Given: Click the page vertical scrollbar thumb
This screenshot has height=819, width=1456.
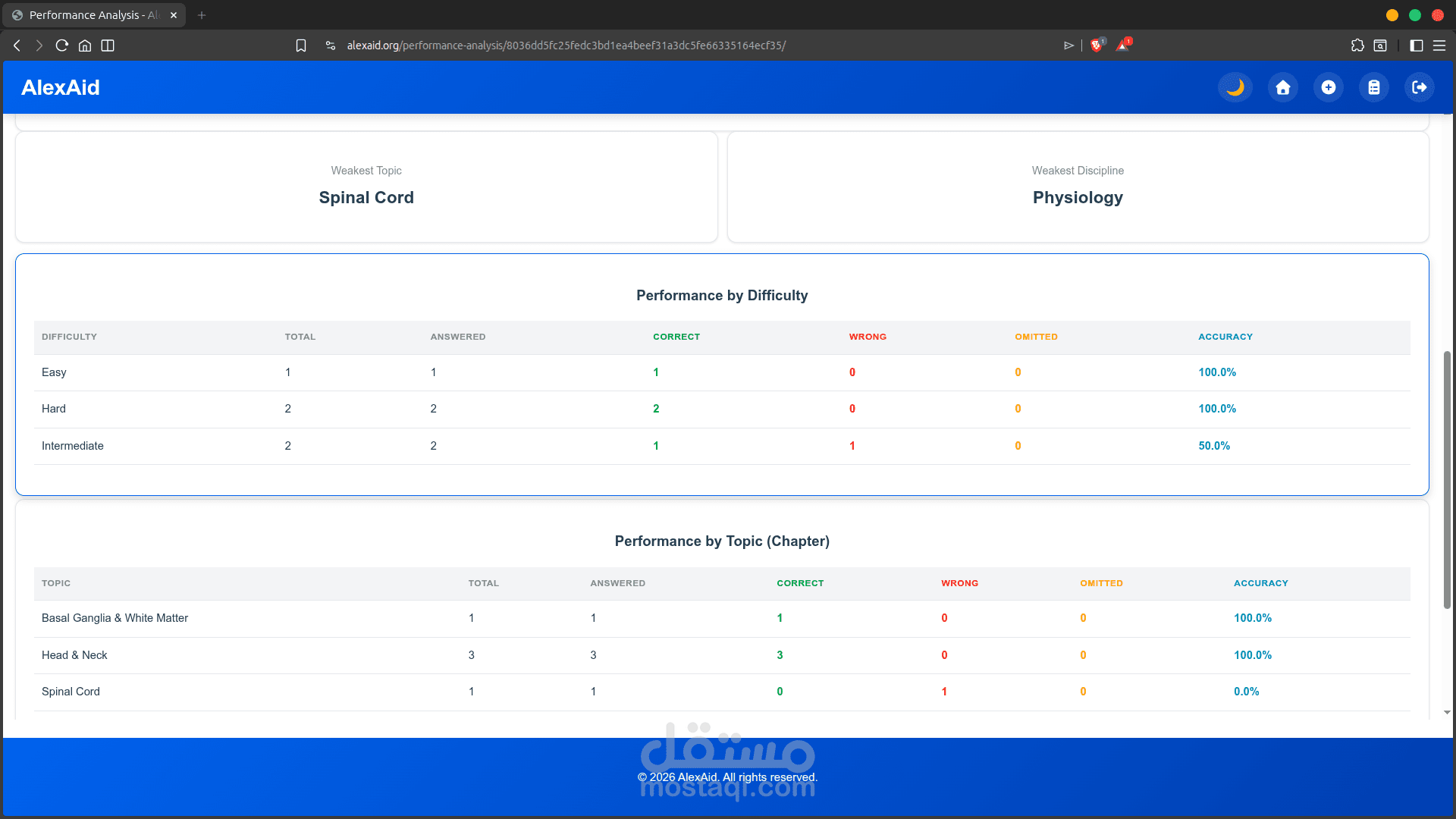Looking at the screenshot, I should 1447,479.
